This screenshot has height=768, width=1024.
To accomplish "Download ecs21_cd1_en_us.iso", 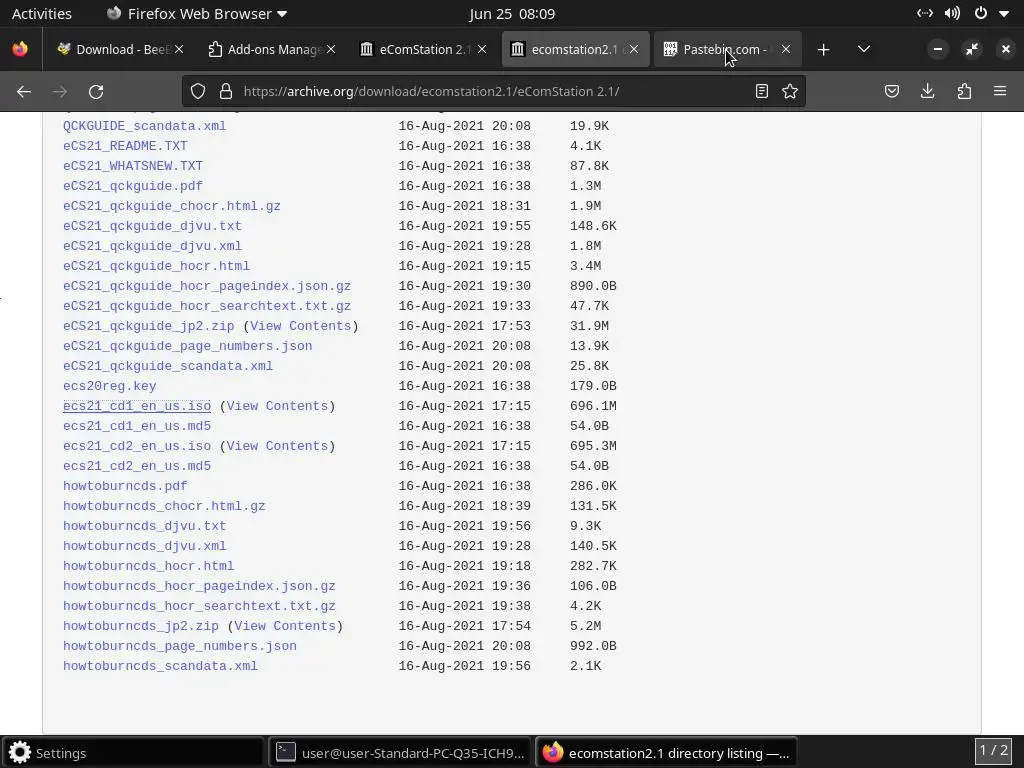I will pyautogui.click(x=137, y=406).
